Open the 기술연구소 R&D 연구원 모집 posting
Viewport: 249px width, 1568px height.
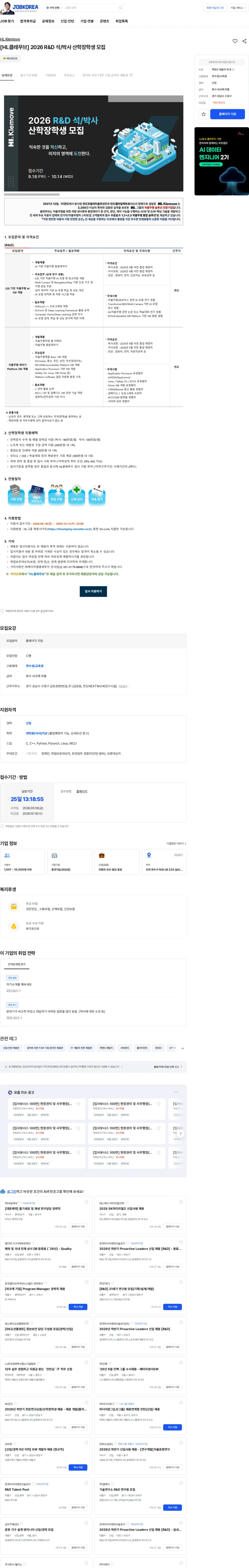pos(117,1489)
